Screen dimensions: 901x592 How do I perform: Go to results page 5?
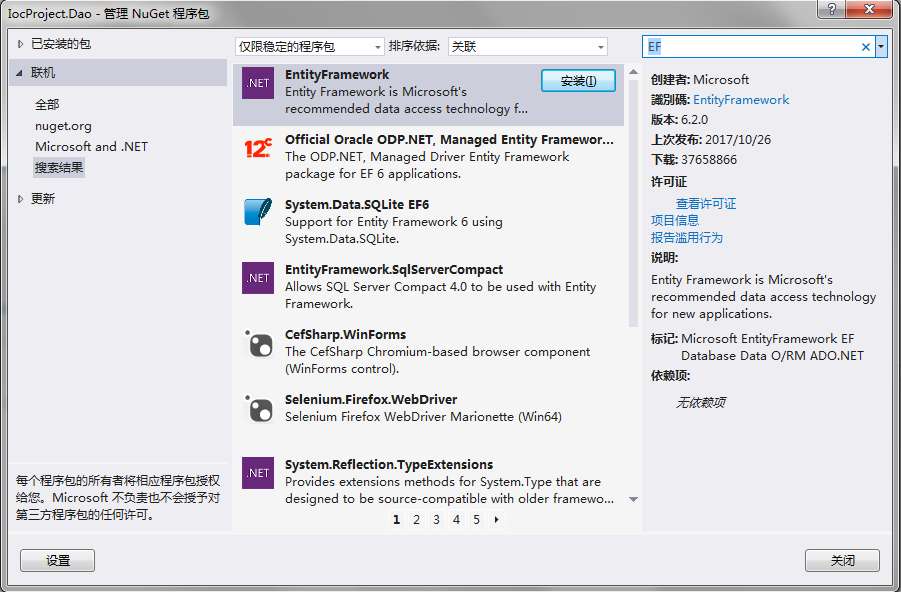coord(476,520)
